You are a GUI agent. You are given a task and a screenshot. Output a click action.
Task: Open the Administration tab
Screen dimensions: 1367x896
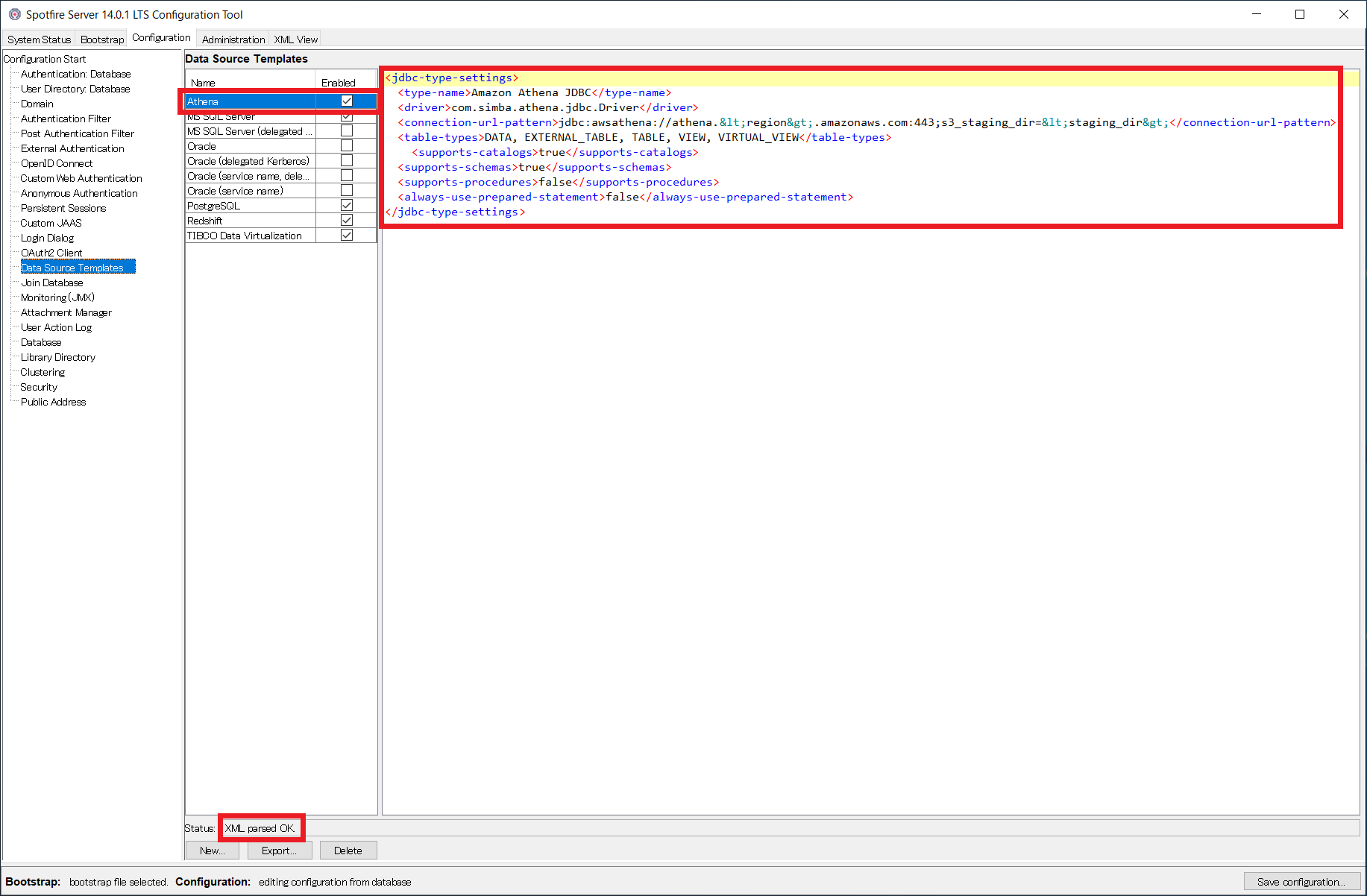pos(233,40)
